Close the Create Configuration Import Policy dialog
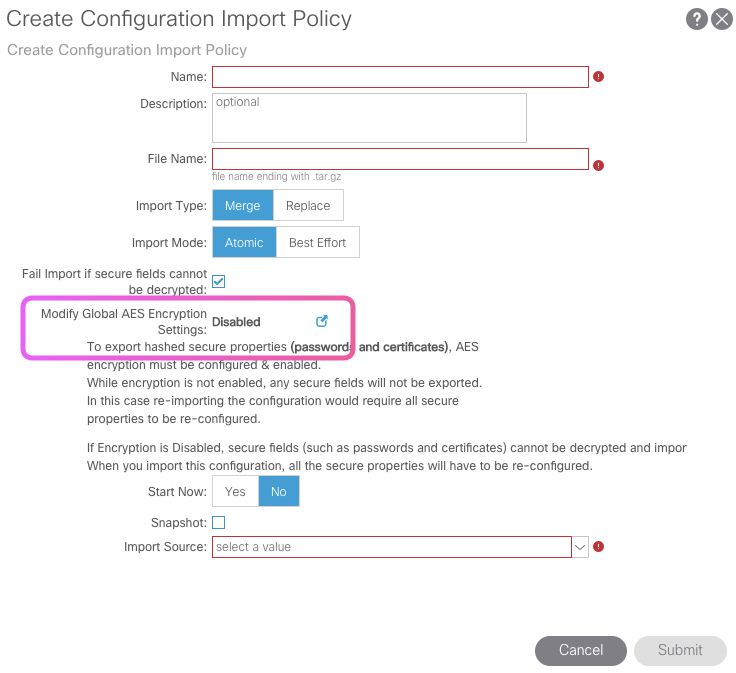The height and width of the screenshot is (673, 736). pos(722,19)
